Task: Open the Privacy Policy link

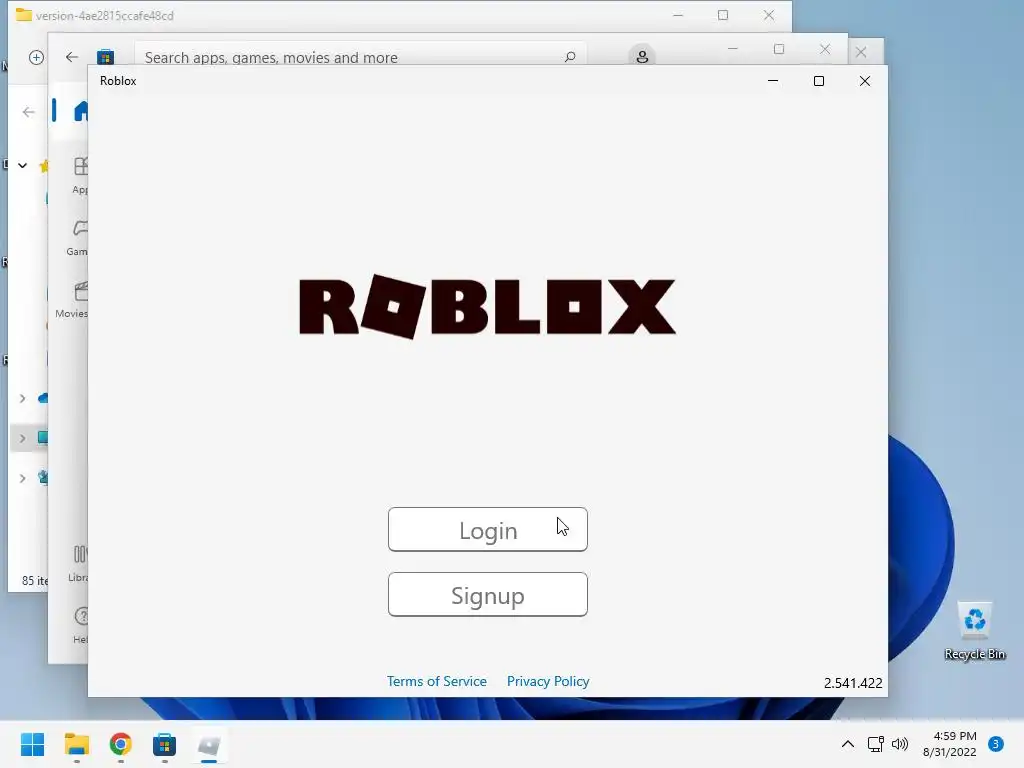Action: (548, 681)
